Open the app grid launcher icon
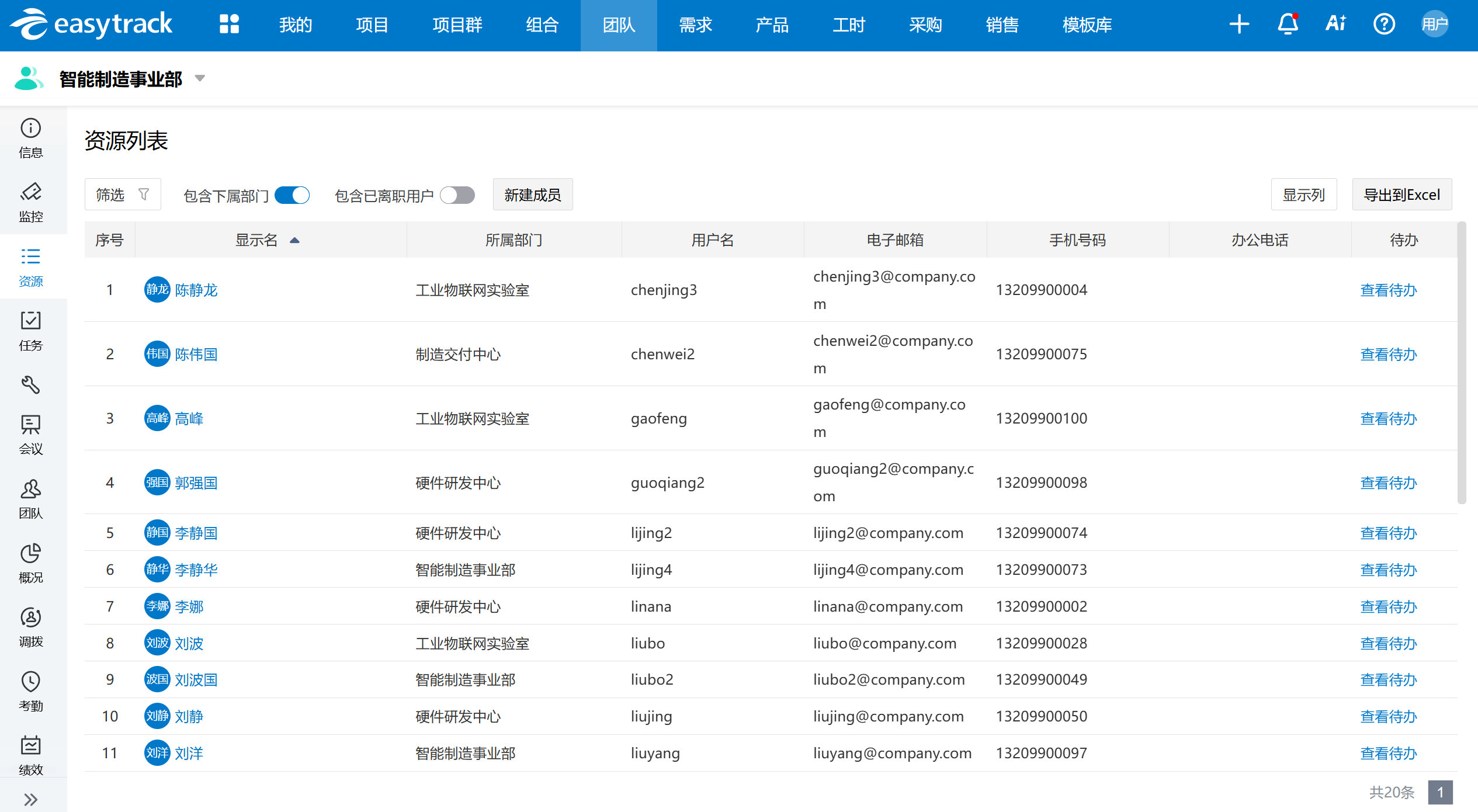Image resolution: width=1478 pixels, height=812 pixels. (229, 25)
